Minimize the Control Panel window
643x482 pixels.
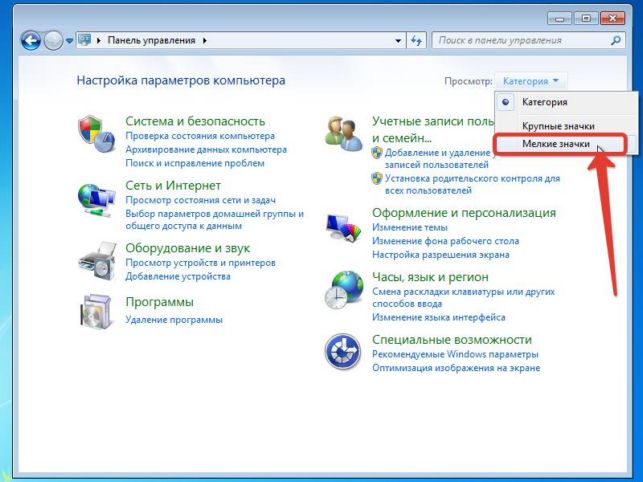pos(559,18)
